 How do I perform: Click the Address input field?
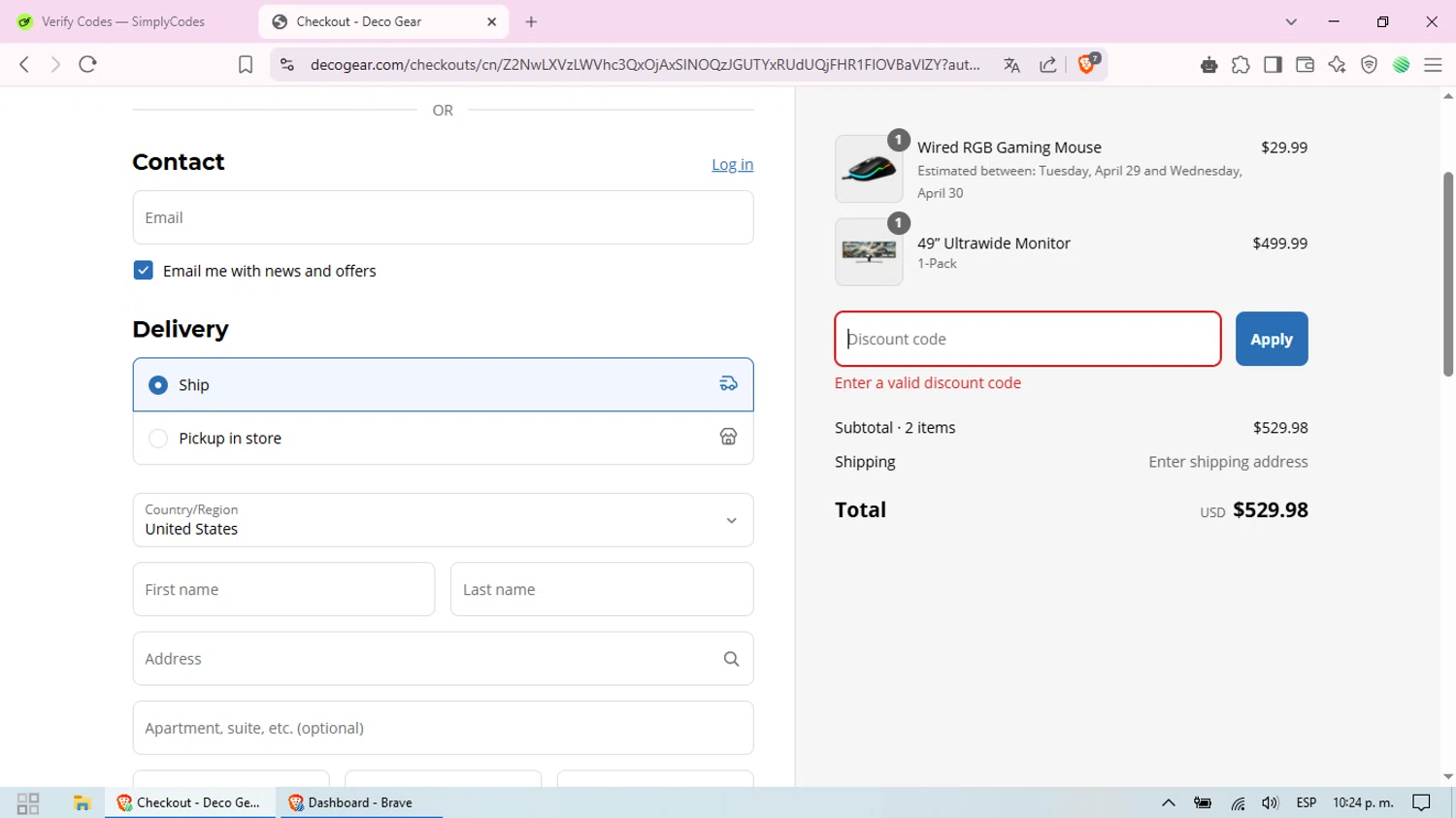pyautogui.click(x=443, y=659)
